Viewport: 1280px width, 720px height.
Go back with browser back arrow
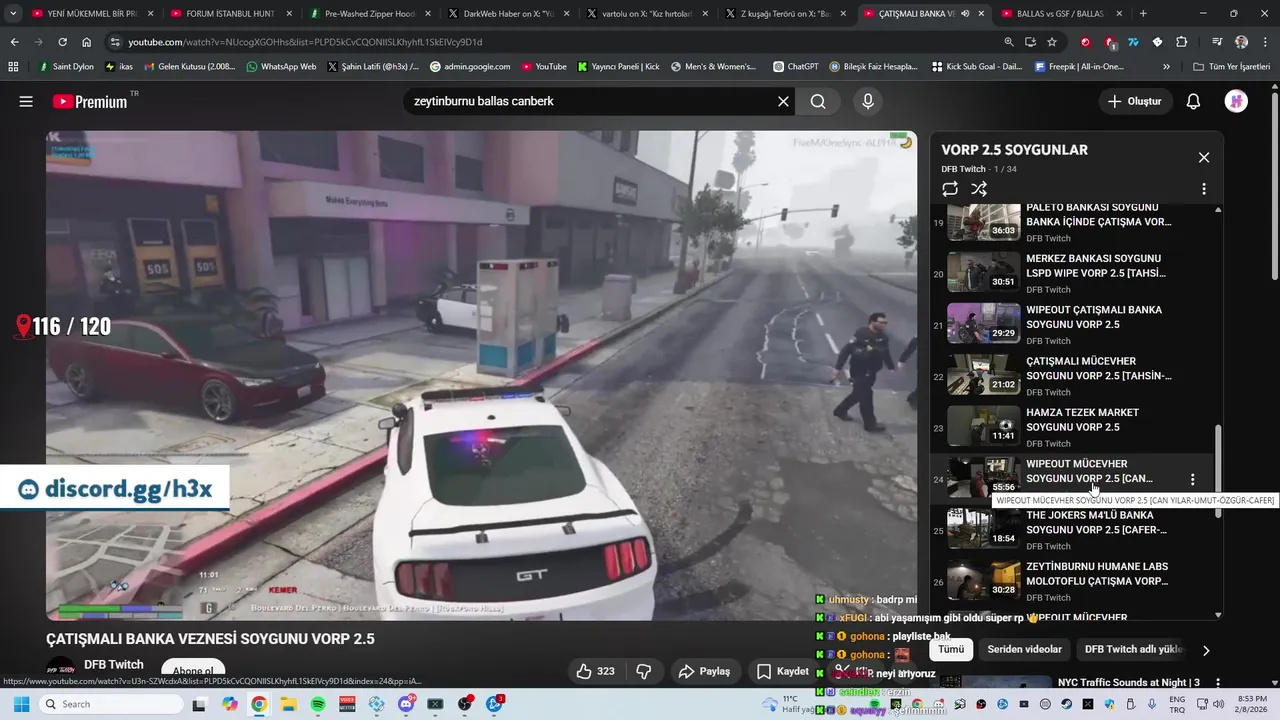[x=14, y=42]
